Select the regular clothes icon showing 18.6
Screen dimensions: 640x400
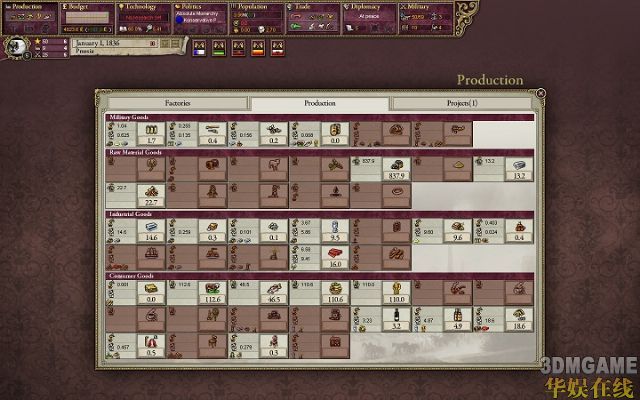(x=519, y=315)
